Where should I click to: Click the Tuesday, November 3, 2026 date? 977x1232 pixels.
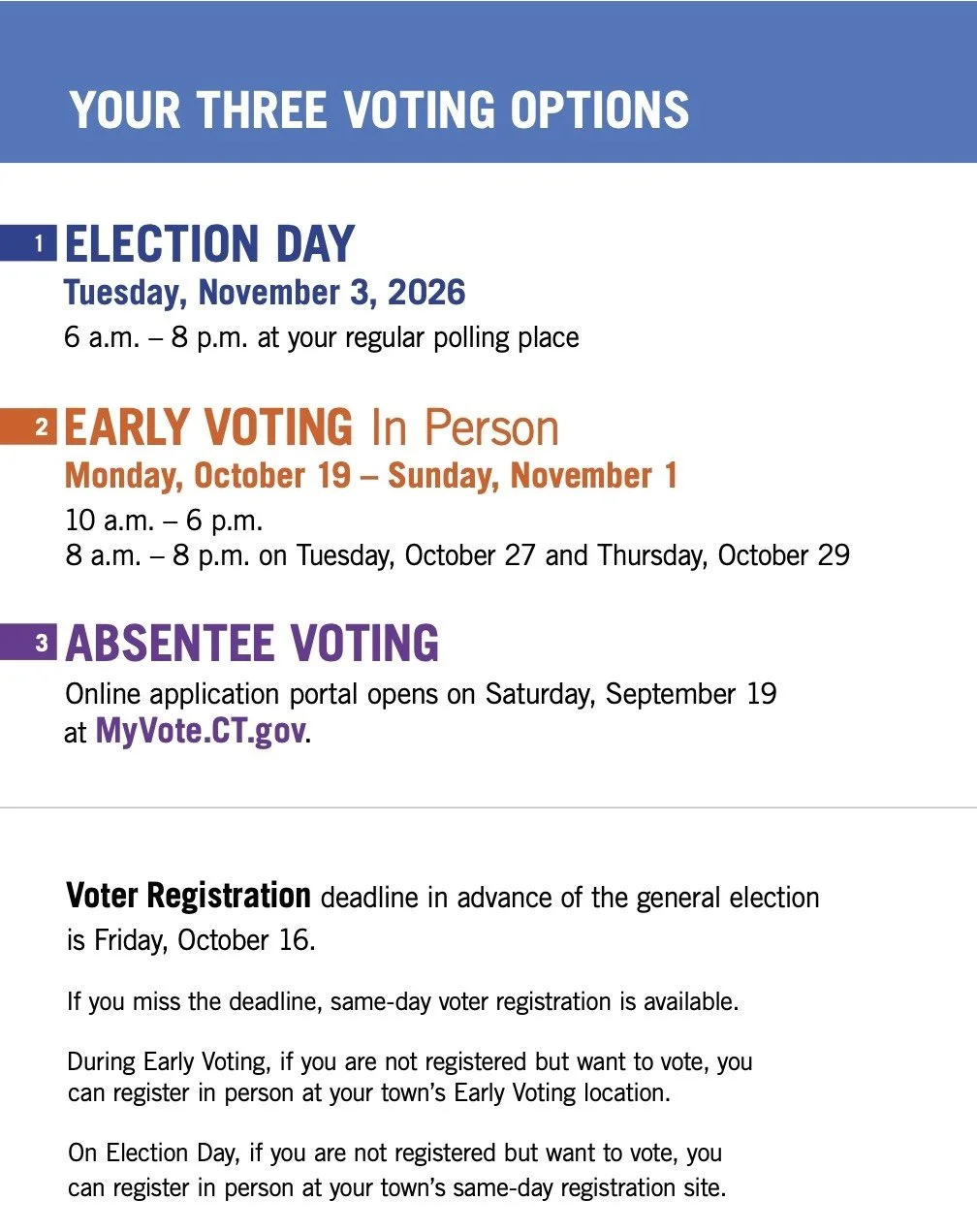click(x=265, y=293)
